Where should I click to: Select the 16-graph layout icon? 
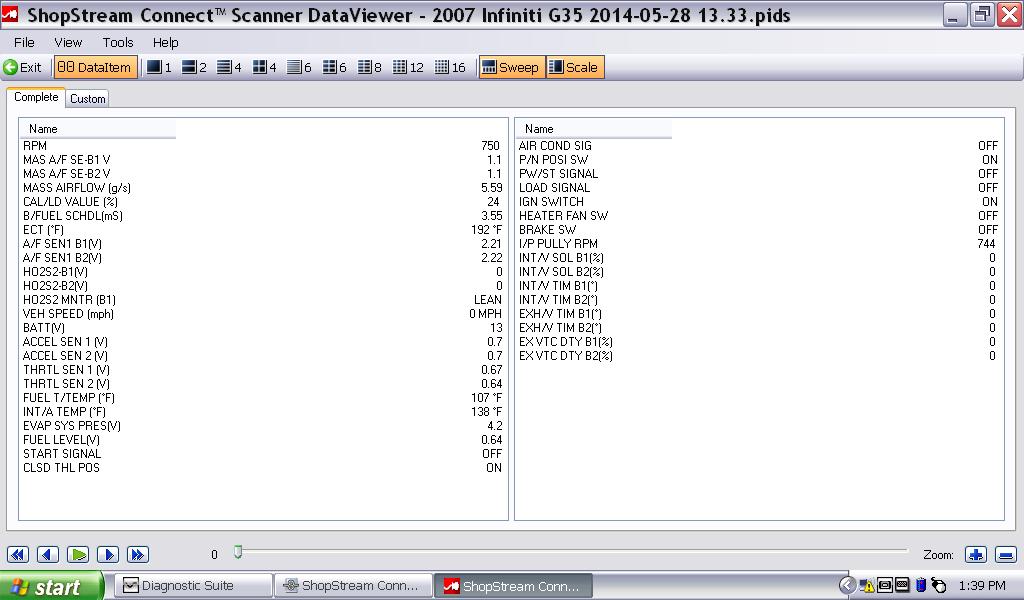450,67
